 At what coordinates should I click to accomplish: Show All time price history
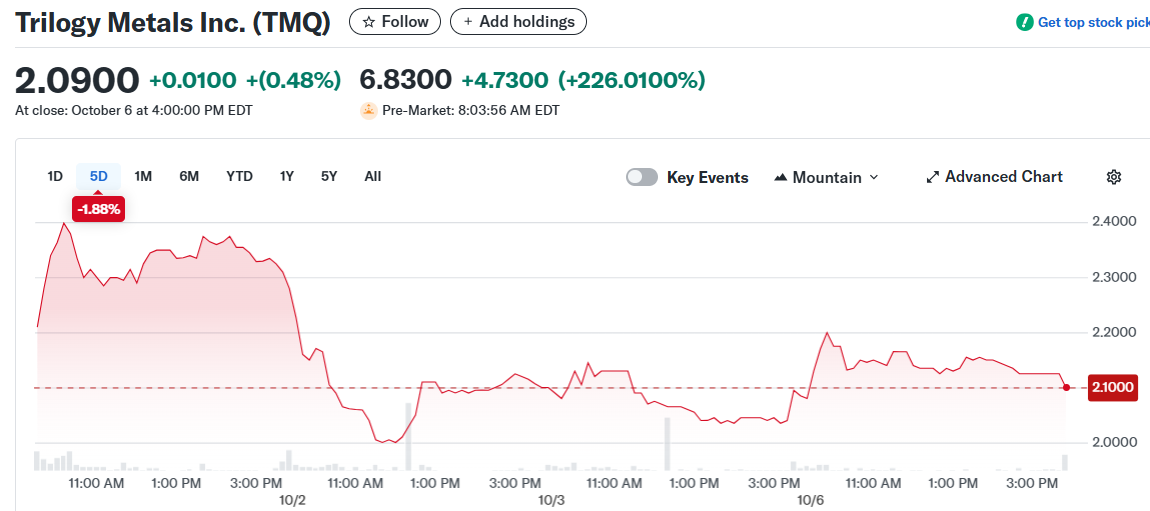coord(373,176)
